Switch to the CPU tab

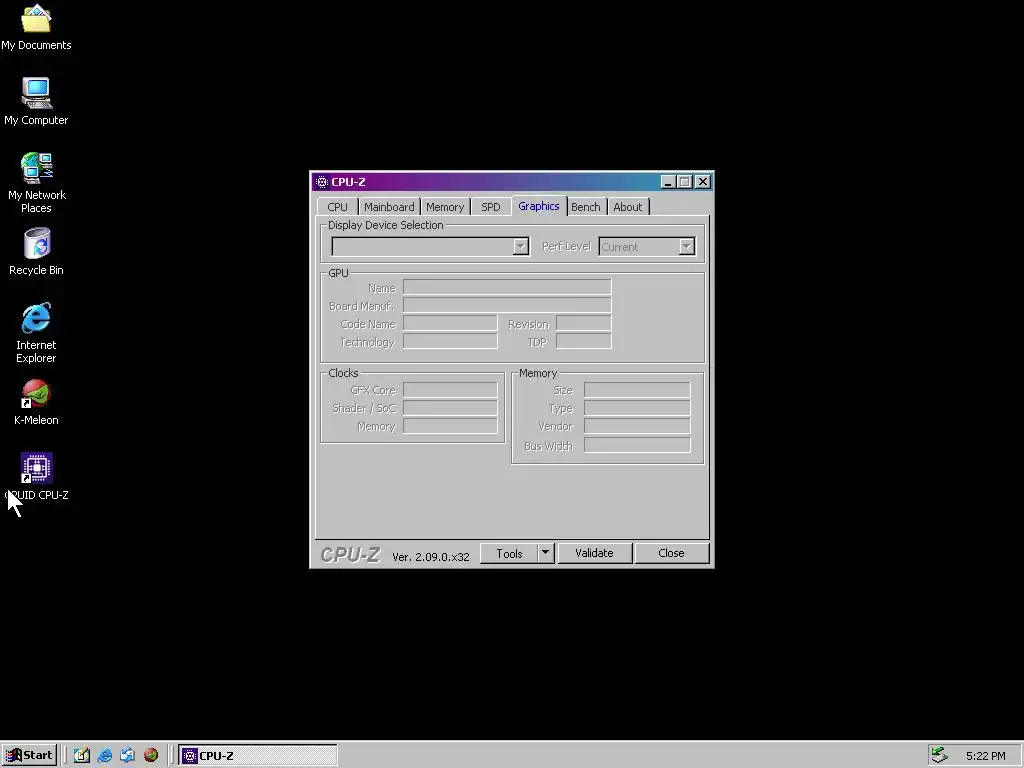(x=337, y=207)
